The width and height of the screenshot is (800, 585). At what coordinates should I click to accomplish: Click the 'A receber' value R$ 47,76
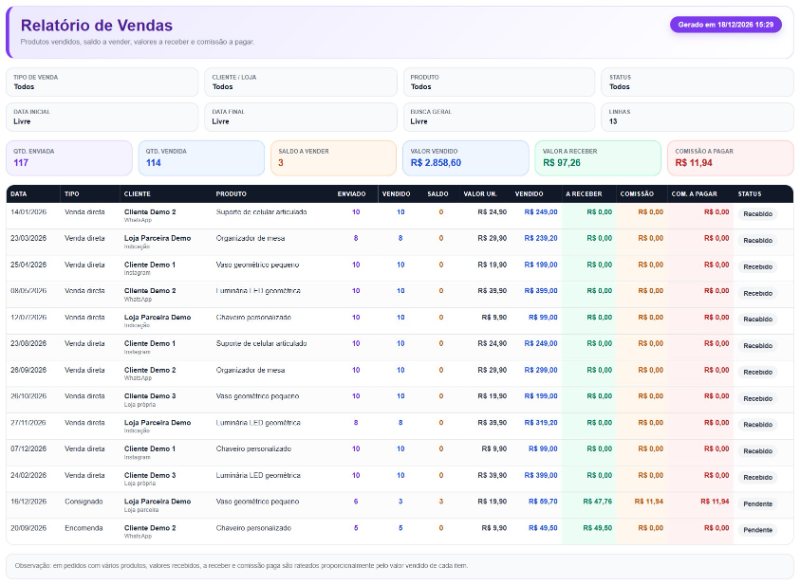pyautogui.click(x=597, y=501)
